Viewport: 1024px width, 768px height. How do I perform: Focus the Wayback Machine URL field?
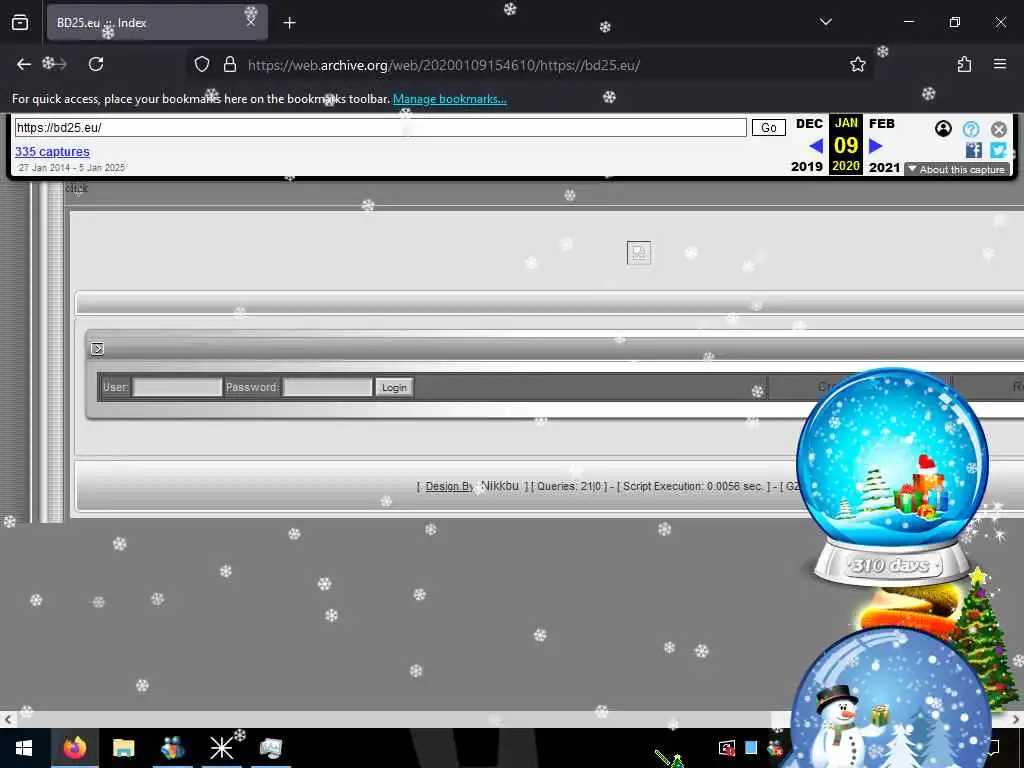point(380,127)
